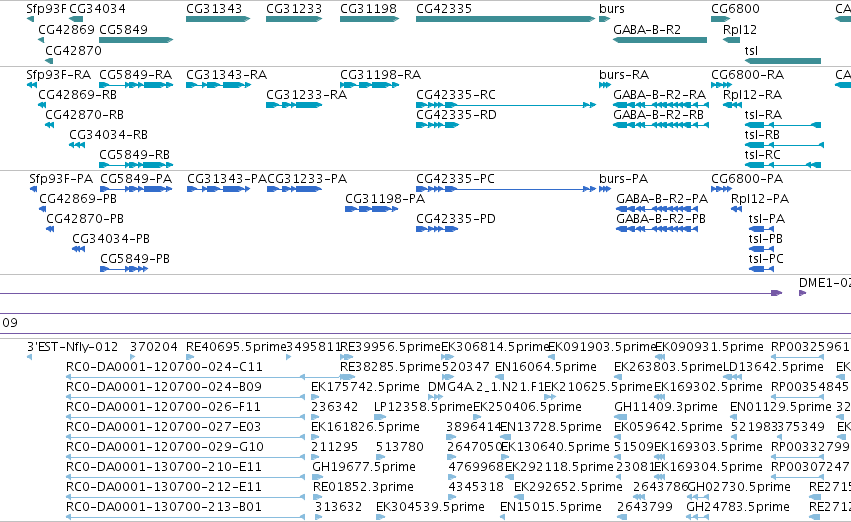Select protein CG42335-PC feature
The width and height of the screenshot is (851, 522).
pyautogui.click(x=506, y=189)
